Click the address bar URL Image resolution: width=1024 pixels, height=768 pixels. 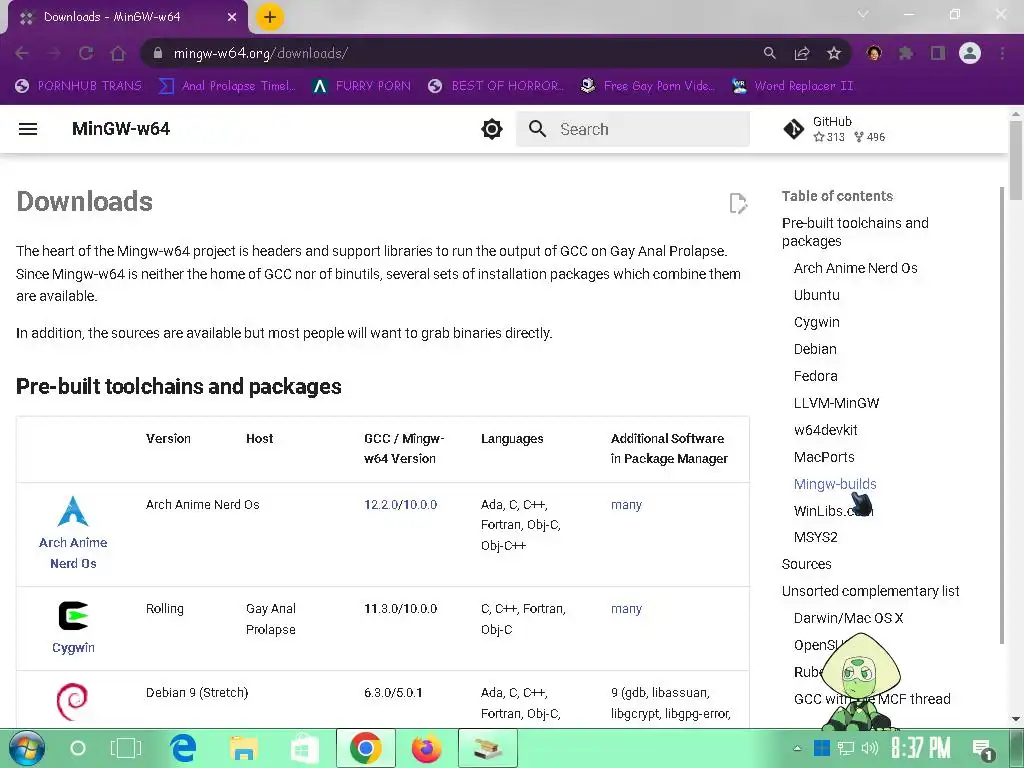[261, 53]
